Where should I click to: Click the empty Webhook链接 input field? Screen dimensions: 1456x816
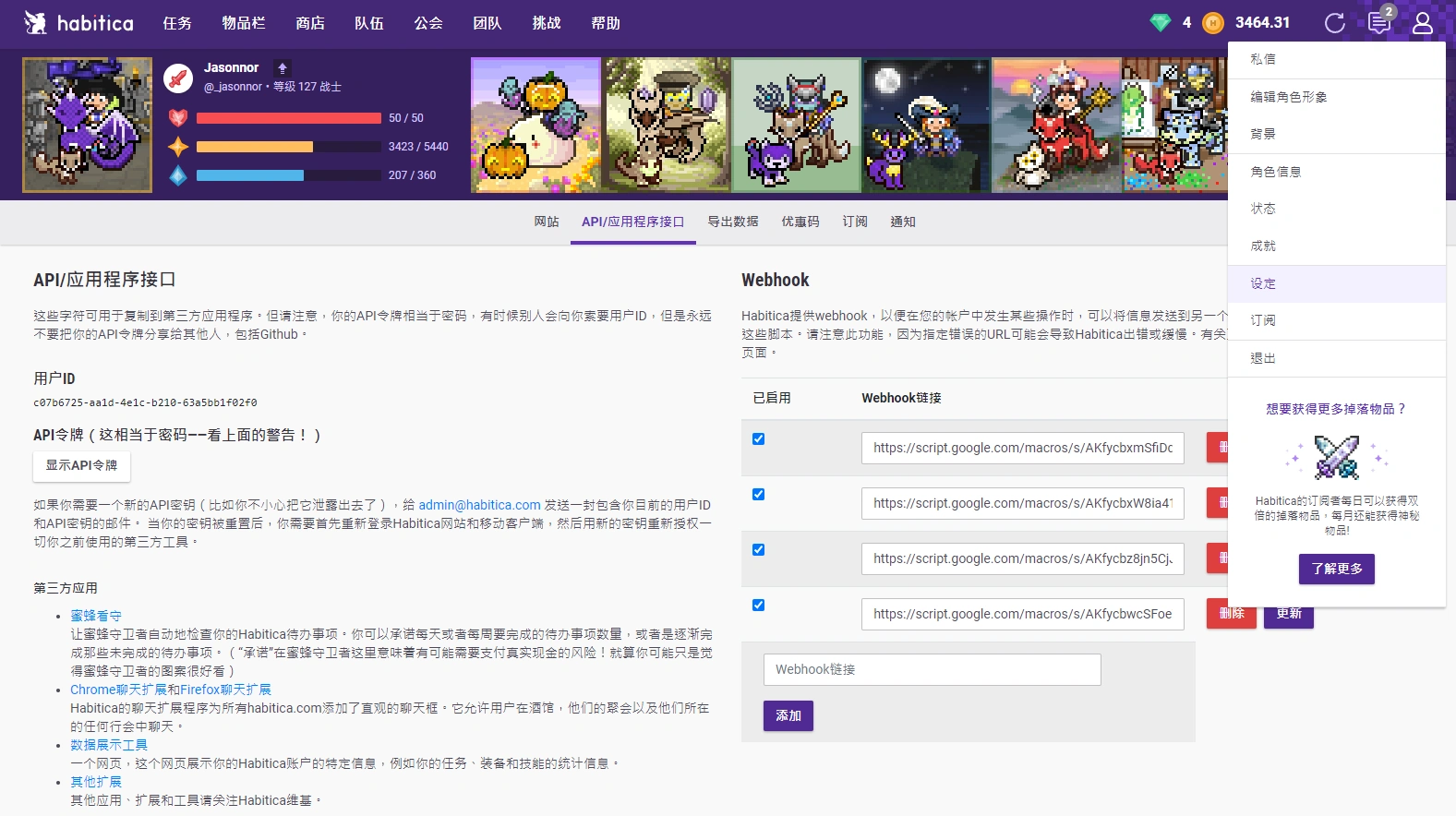(933, 669)
